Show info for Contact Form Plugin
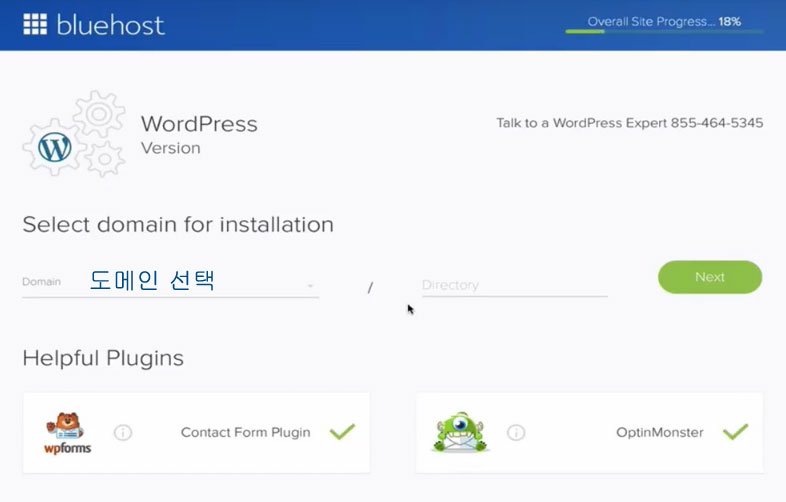 pos(123,433)
